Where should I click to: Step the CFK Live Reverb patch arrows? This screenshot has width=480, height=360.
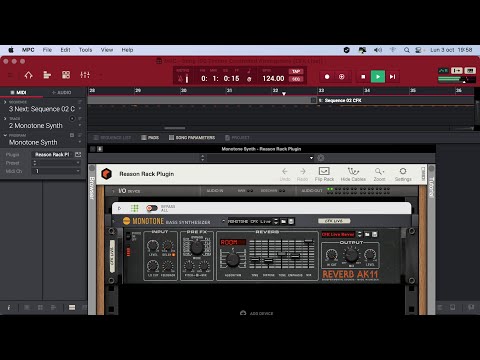click(359, 234)
